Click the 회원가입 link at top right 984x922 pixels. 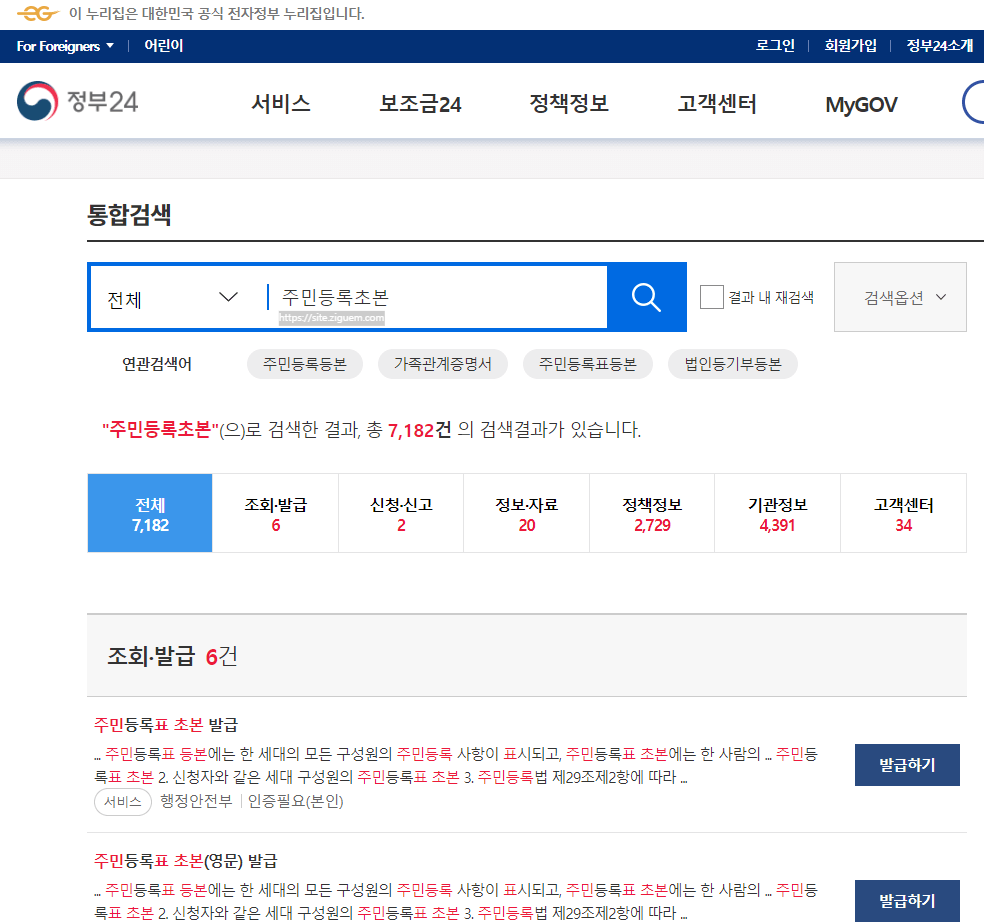coord(852,45)
